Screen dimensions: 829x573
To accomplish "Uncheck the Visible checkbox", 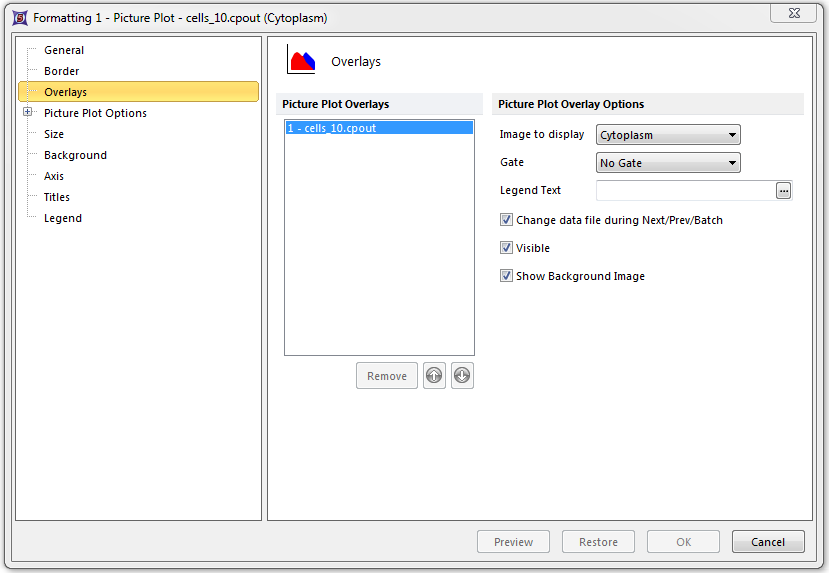I will pyautogui.click(x=507, y=248).
